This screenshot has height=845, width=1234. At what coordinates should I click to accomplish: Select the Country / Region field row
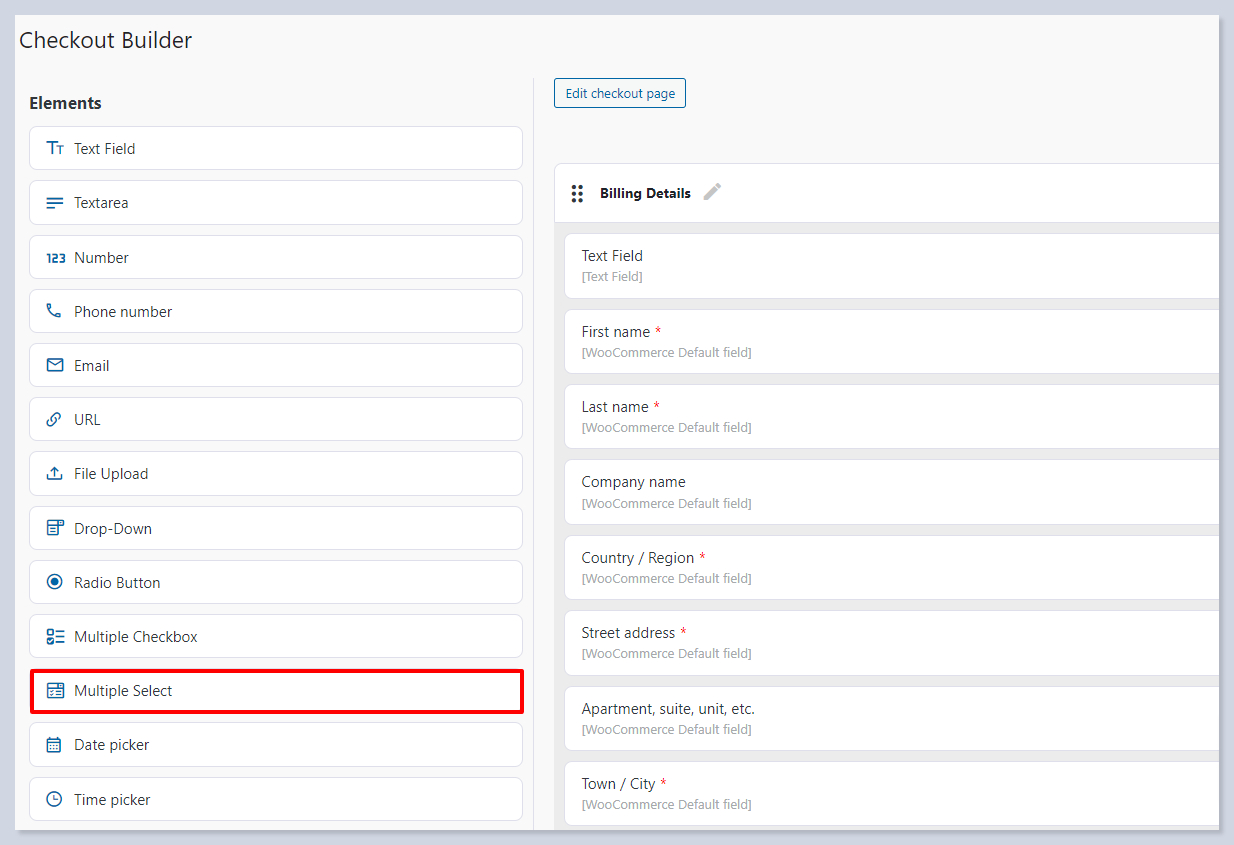890,567
